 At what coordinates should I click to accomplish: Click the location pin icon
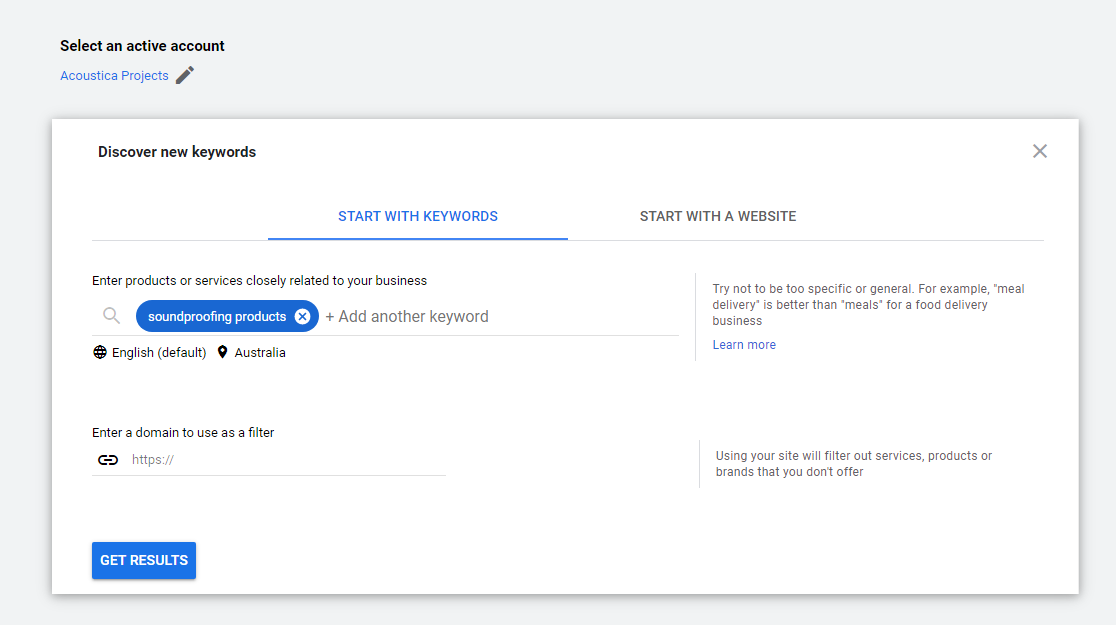pos(222,352)
